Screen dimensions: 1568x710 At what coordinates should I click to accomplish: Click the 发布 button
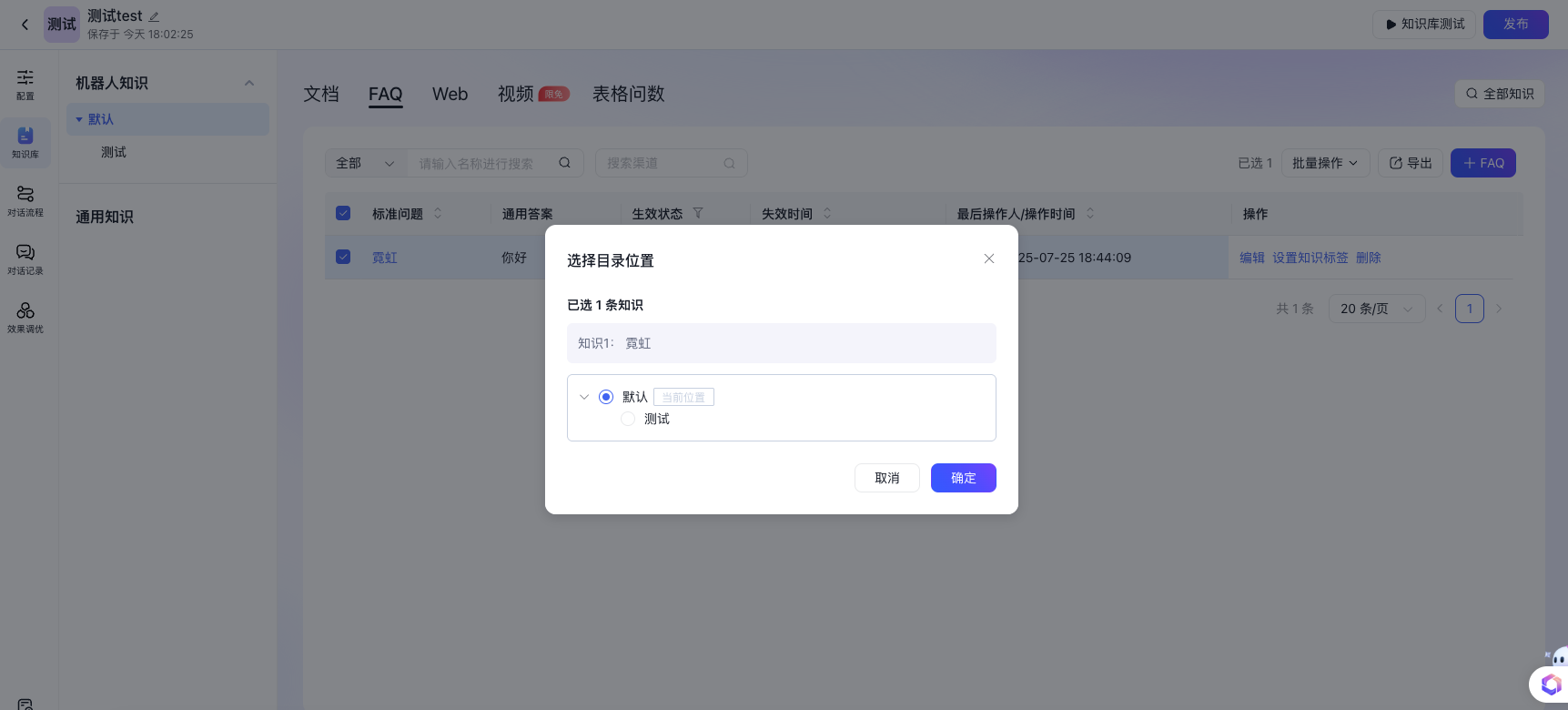click(x=1515, y=24)
